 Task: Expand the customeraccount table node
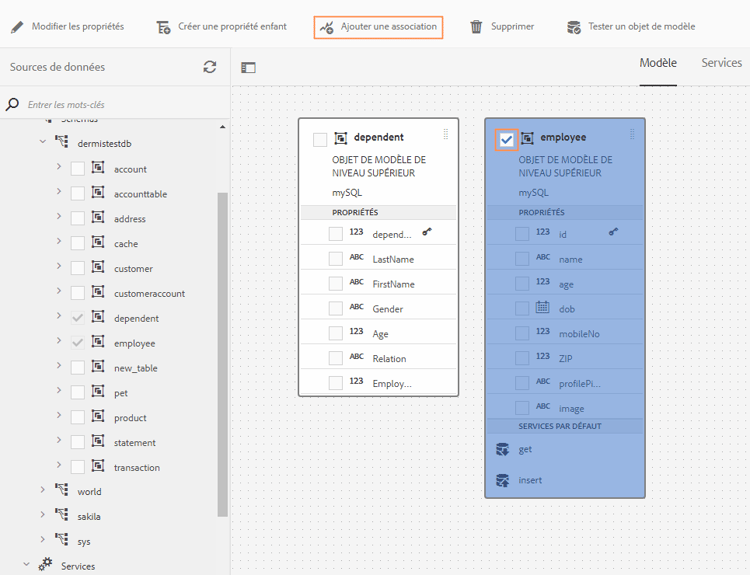pos(59,290)
